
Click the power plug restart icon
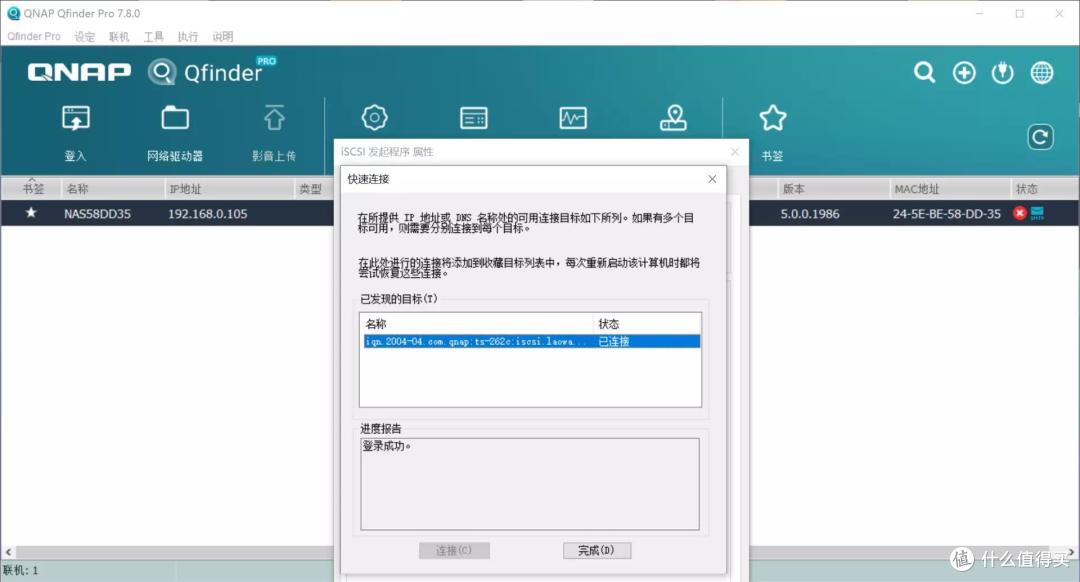(x=1002, y=72)
